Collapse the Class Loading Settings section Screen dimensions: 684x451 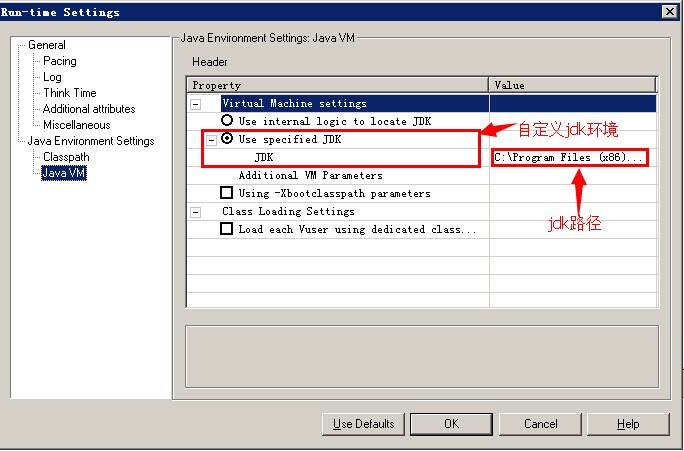(196, 211)
